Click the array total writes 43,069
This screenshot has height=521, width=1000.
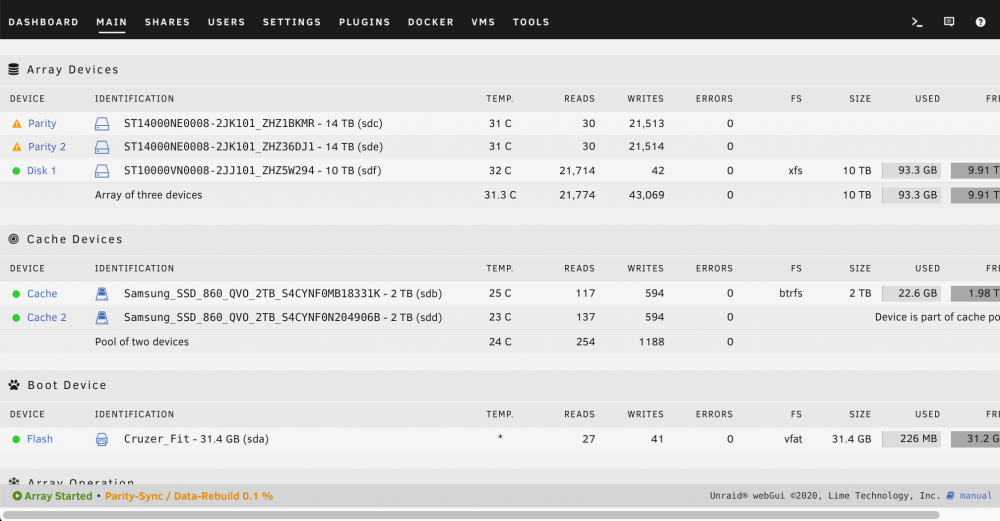pyautogui.click(x=646, y=195)
